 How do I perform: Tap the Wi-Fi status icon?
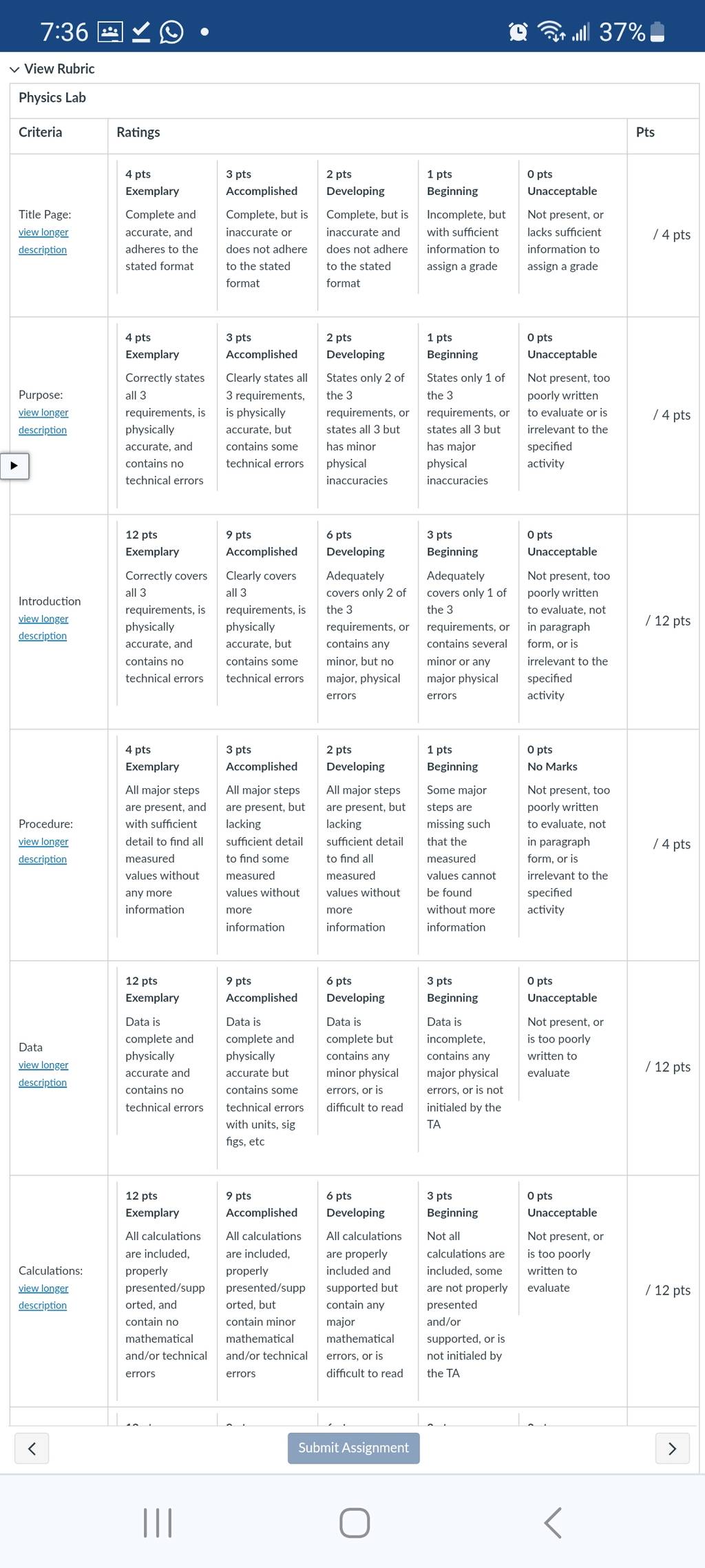(x=551, y=31)
